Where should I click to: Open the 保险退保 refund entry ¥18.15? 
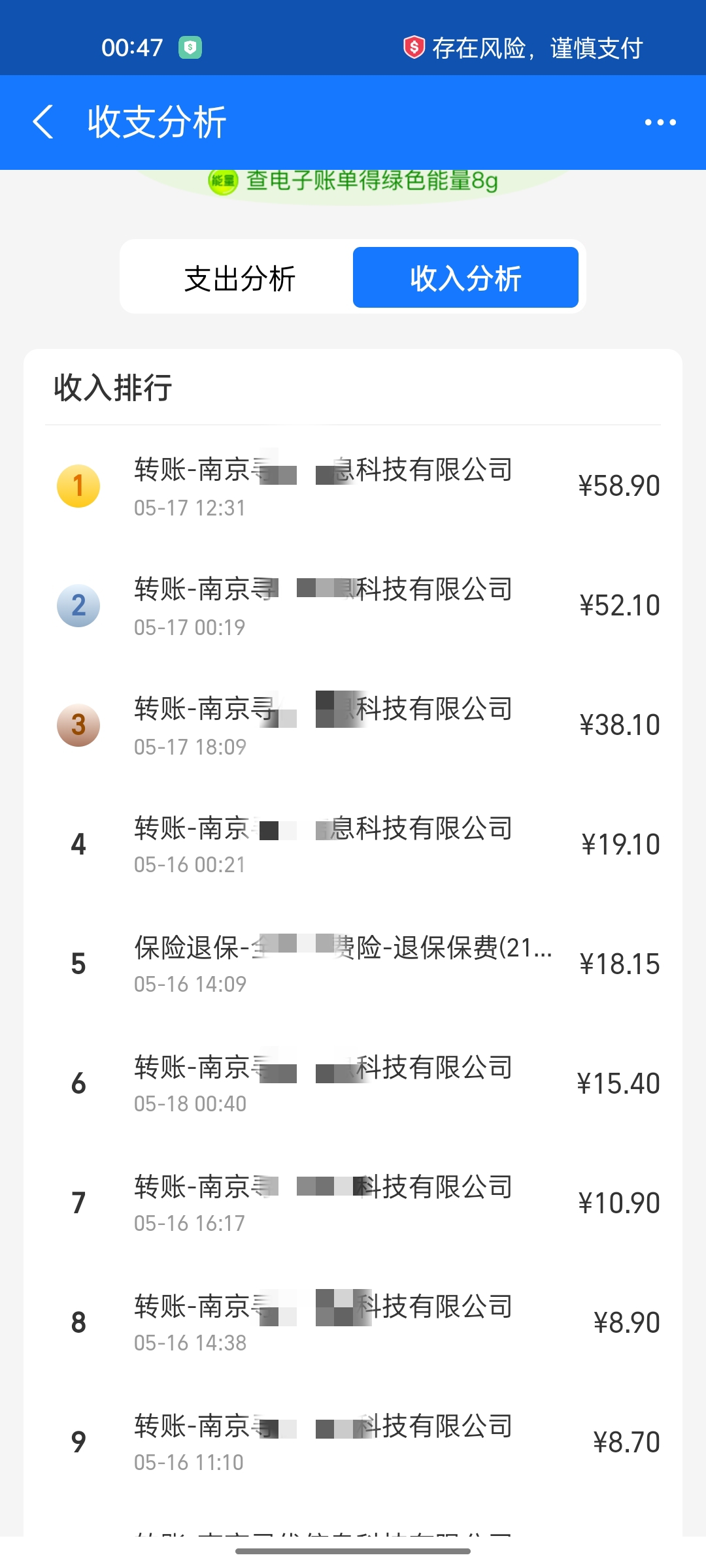[x=353, y=964]
